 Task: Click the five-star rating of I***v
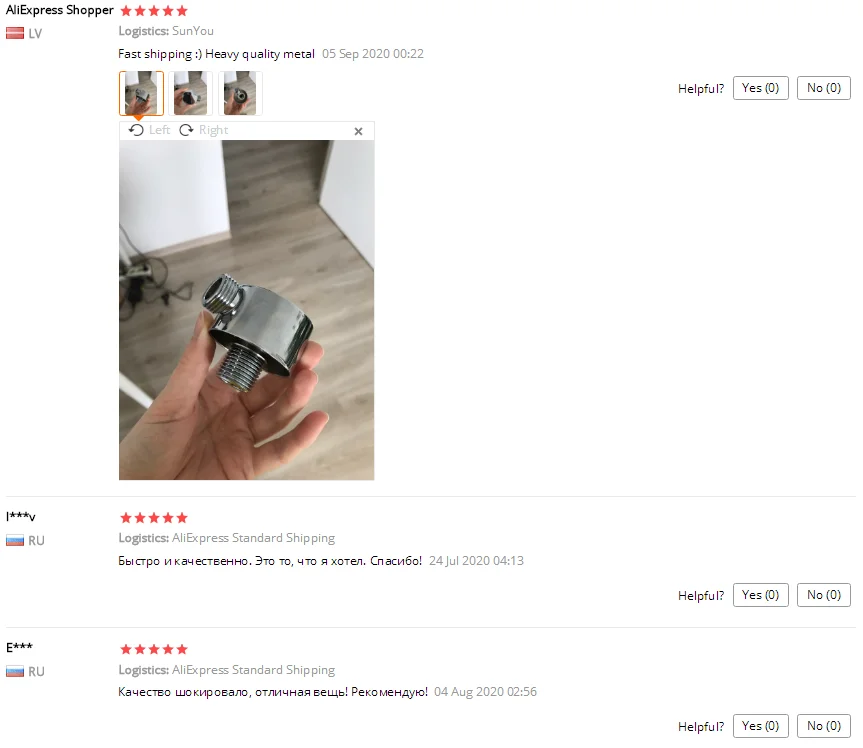[x=154, y=518]
